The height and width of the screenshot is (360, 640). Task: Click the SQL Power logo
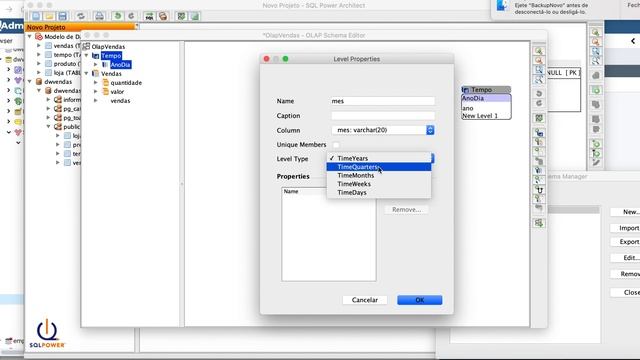pyautogui.click(x=47, y=333)
